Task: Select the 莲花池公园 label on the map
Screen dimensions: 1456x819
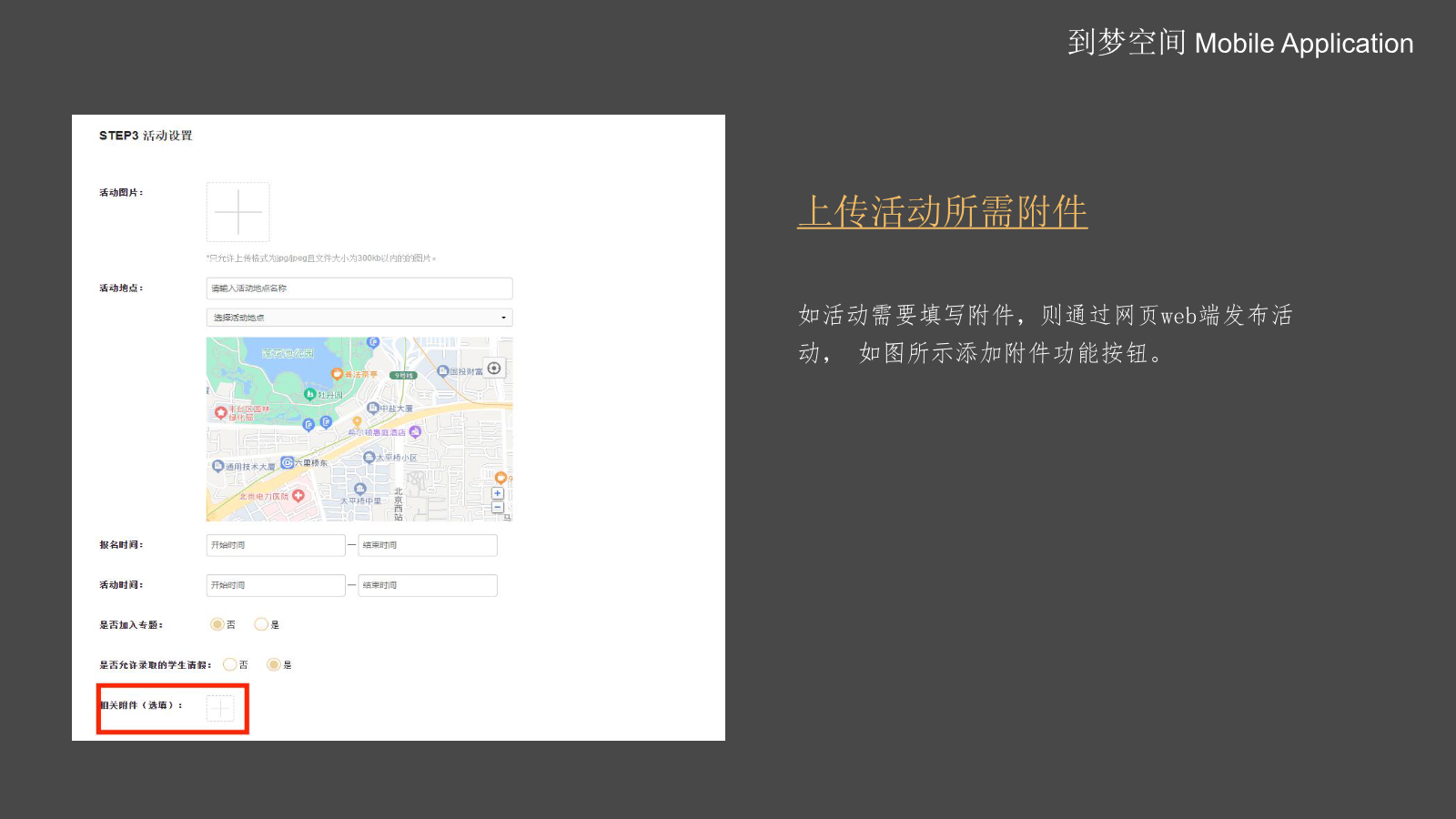Action: point(288,353)
